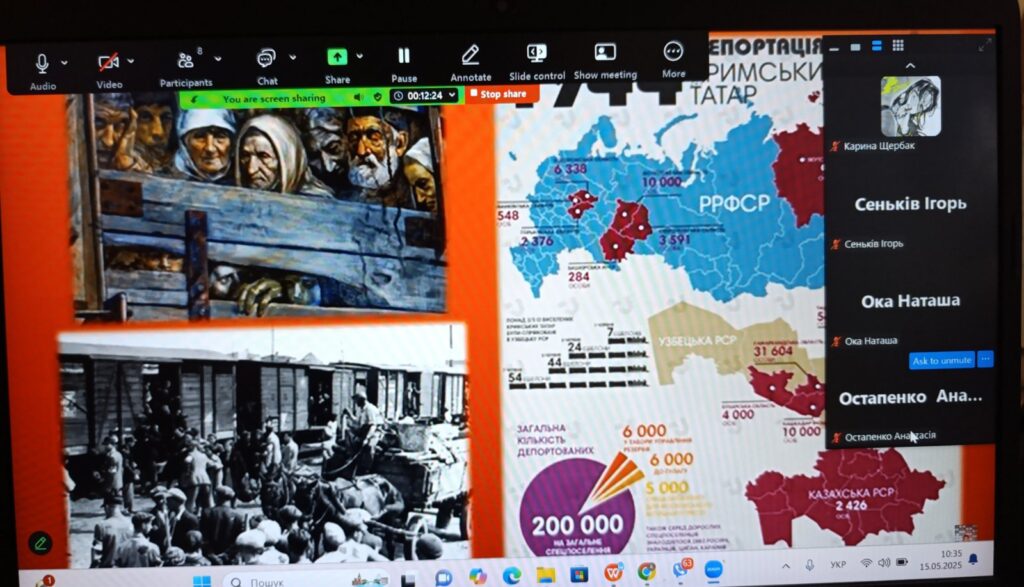Image resolution: width=1024 pixels, height=587 pixels.
Task: Open the notification bell in system tray
Action: pyautogui.click(x=973, y=559)
